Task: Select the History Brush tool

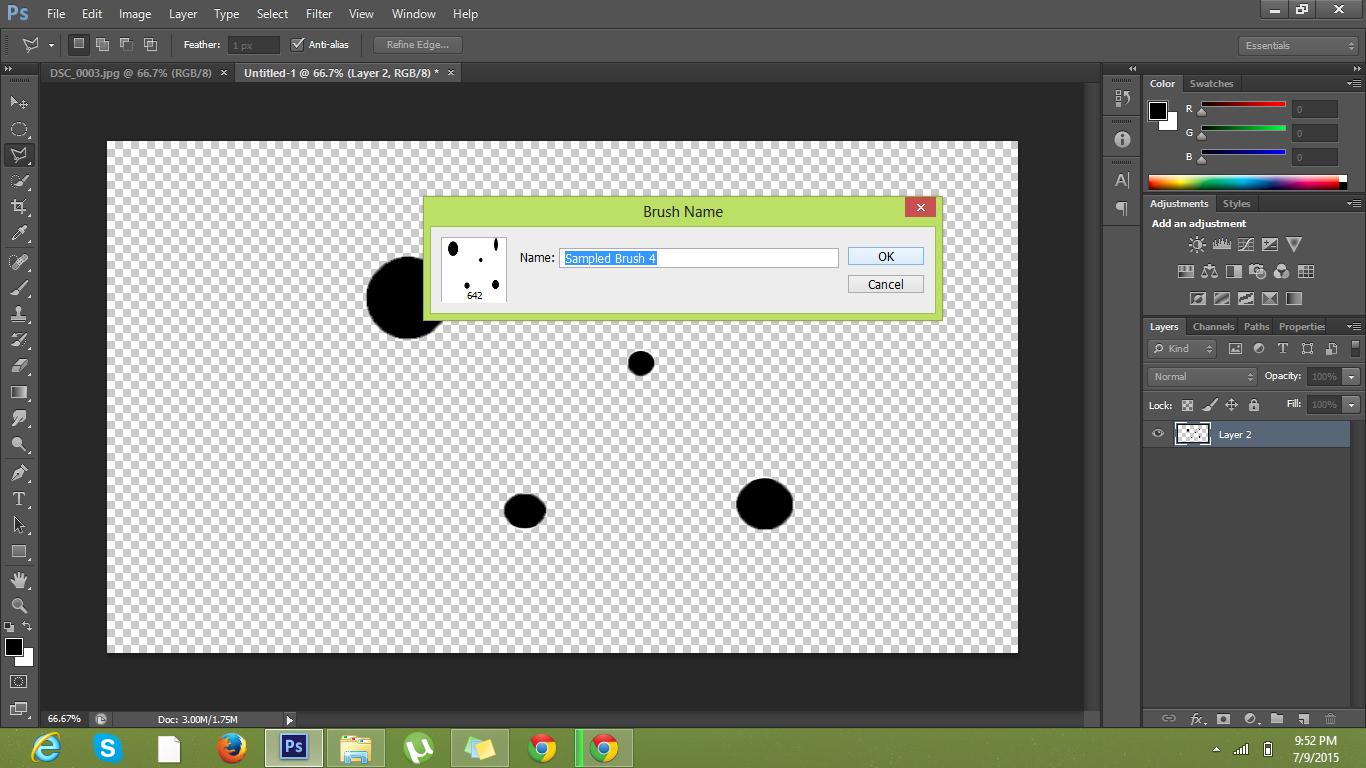Action: (19, 340)
